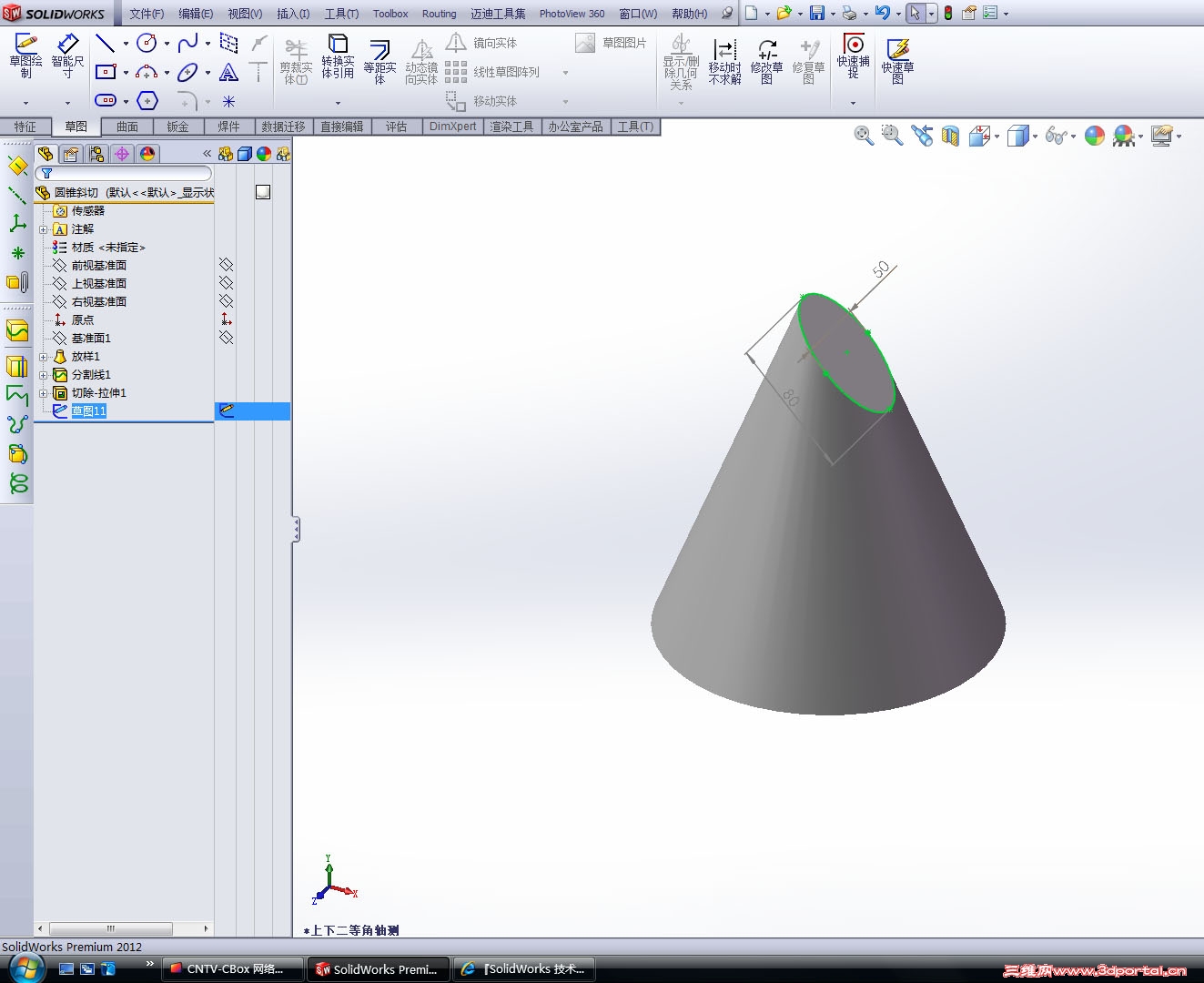
Task: Select the Straight Slot sketch tool
Action: point(106,100)
